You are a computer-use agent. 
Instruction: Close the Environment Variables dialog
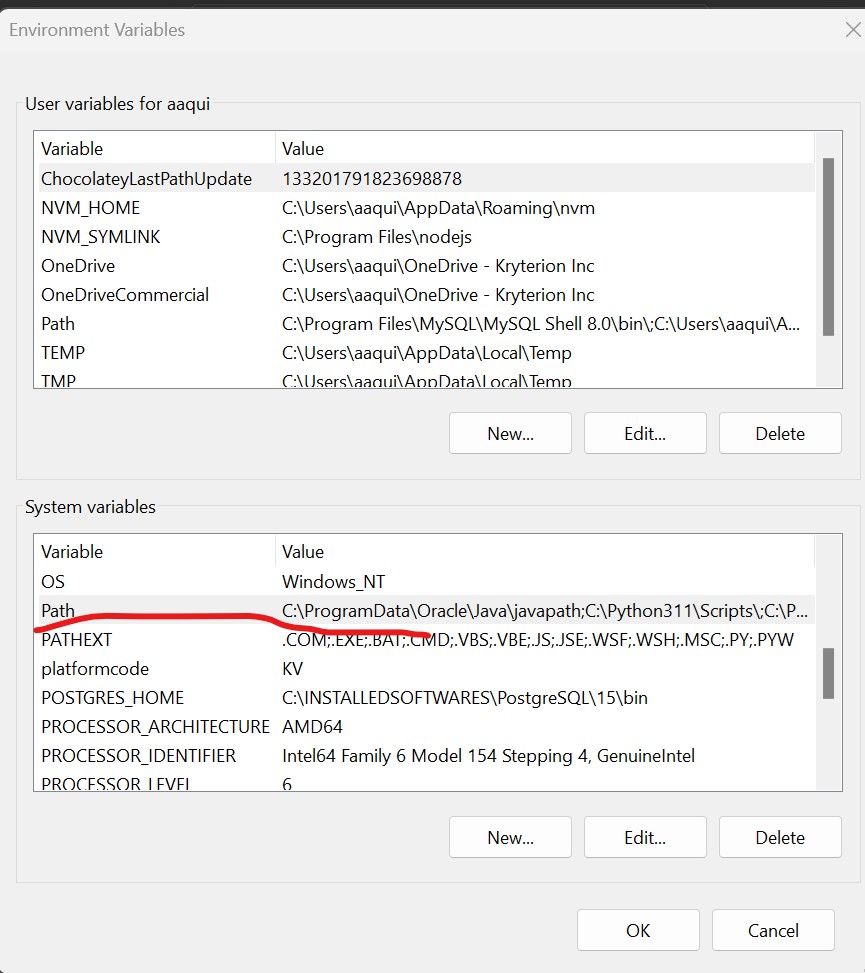[x=852, y=30]
